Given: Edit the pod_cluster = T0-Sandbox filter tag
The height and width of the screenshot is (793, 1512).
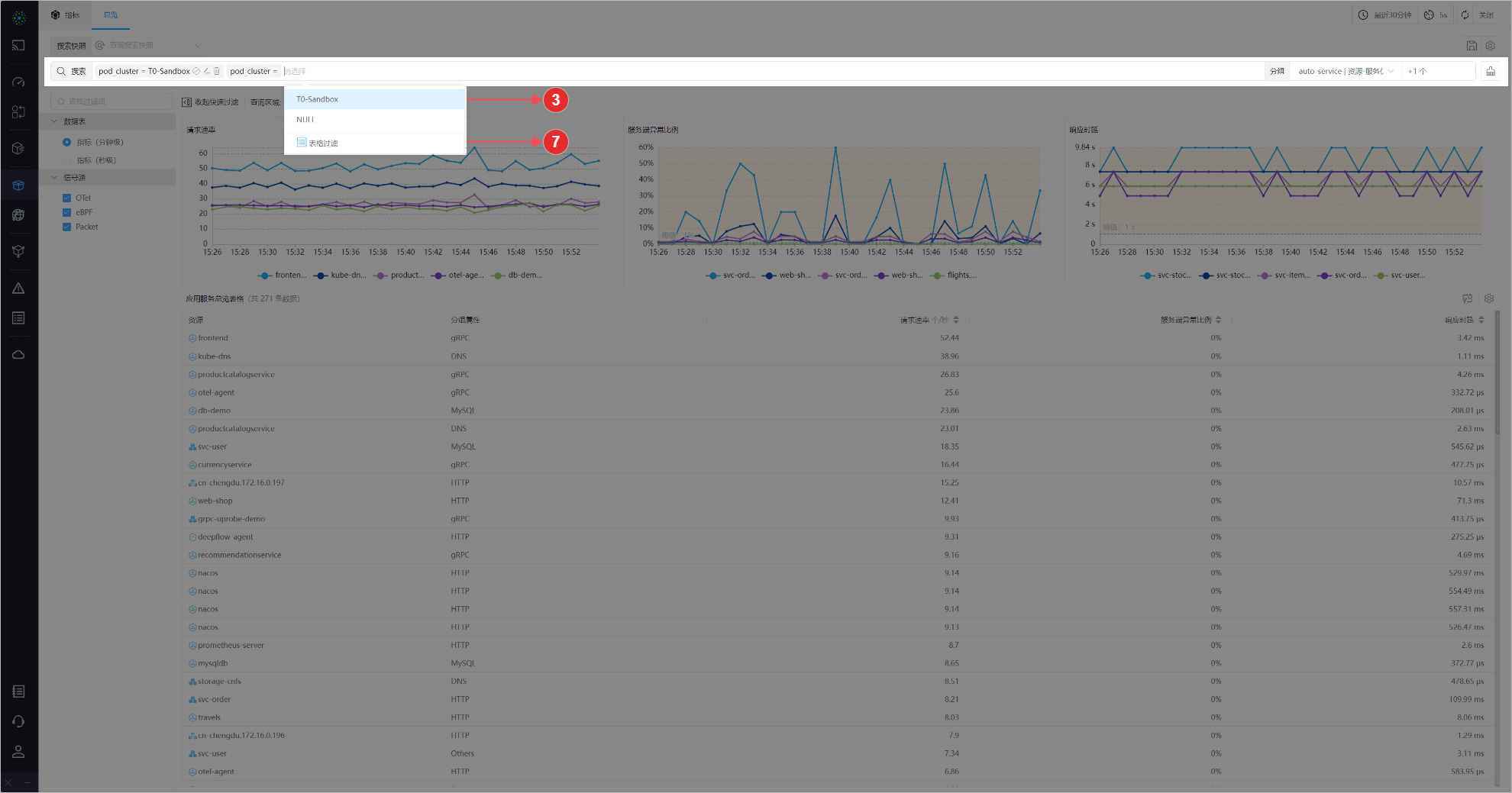Looking at the screenshot, I should [x=207, y=71].
